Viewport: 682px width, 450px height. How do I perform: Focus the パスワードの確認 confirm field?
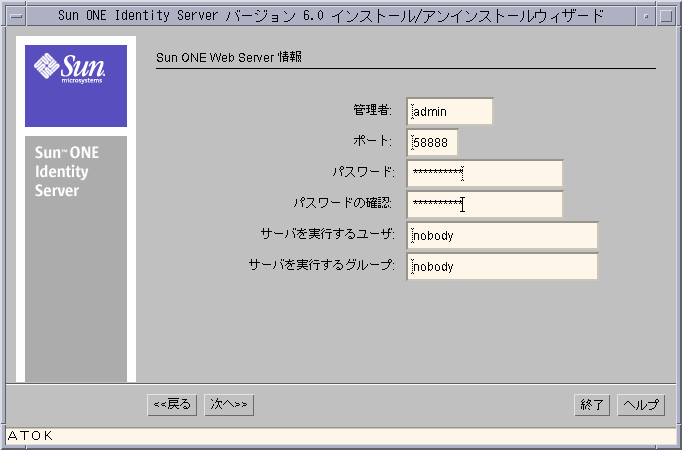[x=485, y=204]
